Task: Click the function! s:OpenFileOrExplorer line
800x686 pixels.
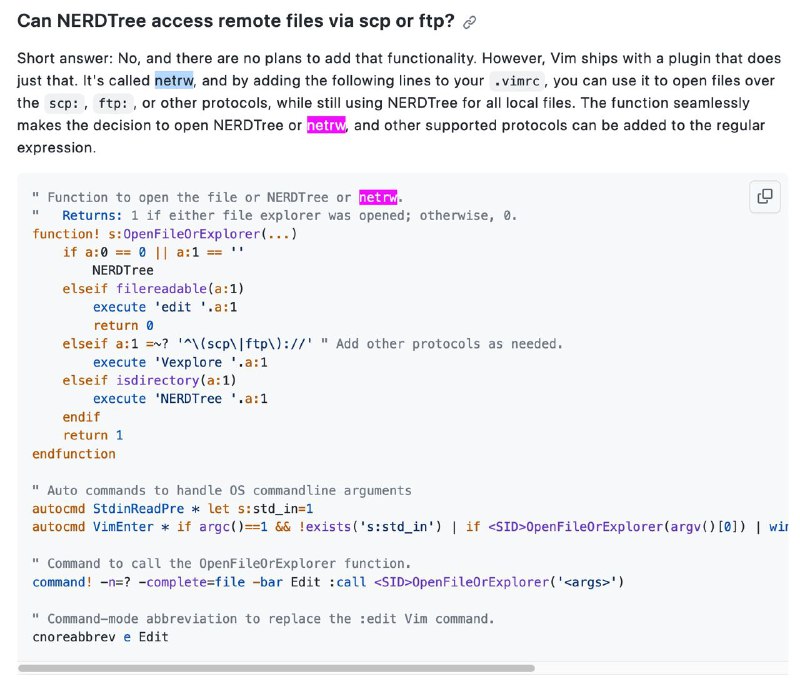Action: point(164,234)
